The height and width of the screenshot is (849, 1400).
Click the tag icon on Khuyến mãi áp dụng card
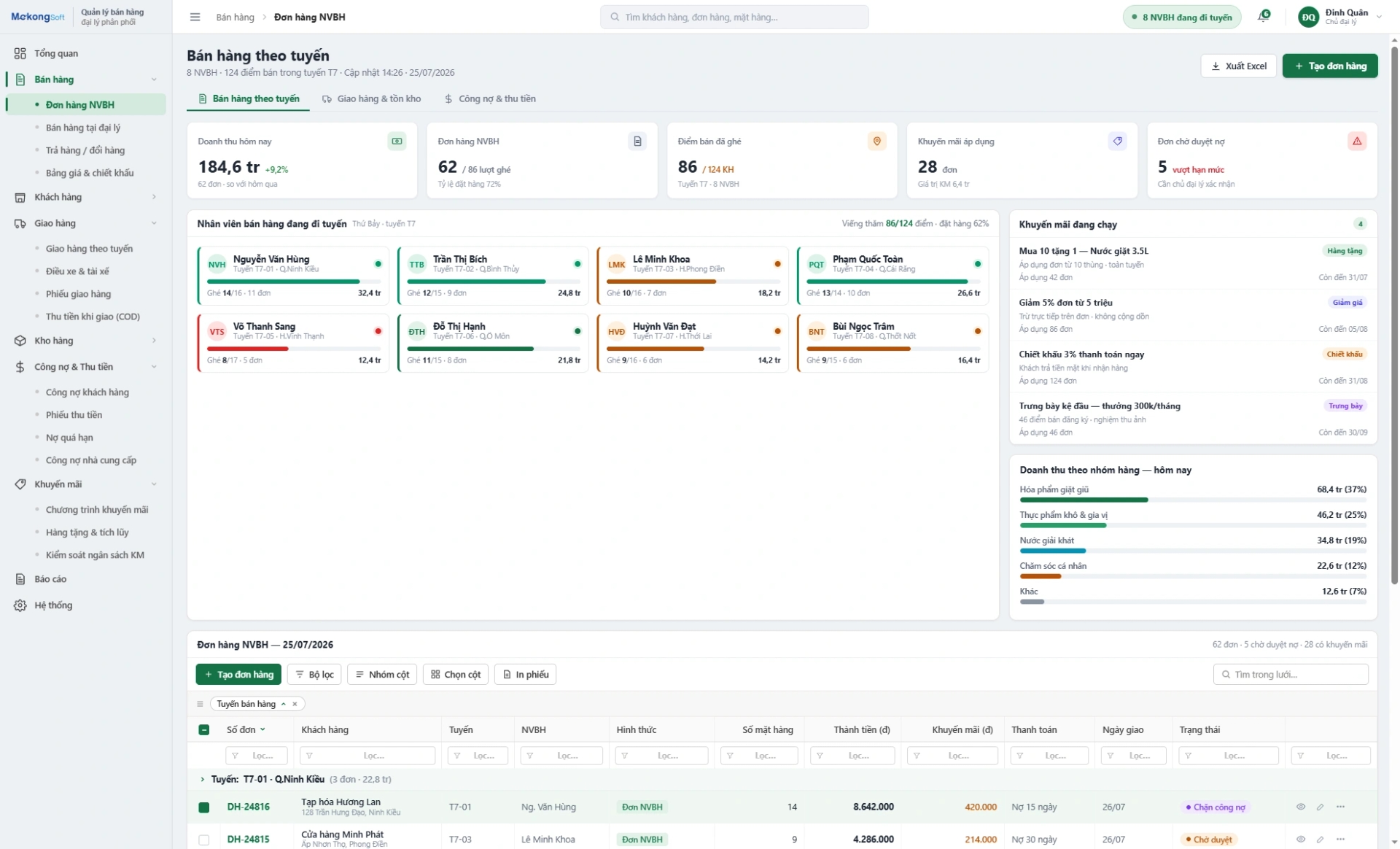(1117, 141)
